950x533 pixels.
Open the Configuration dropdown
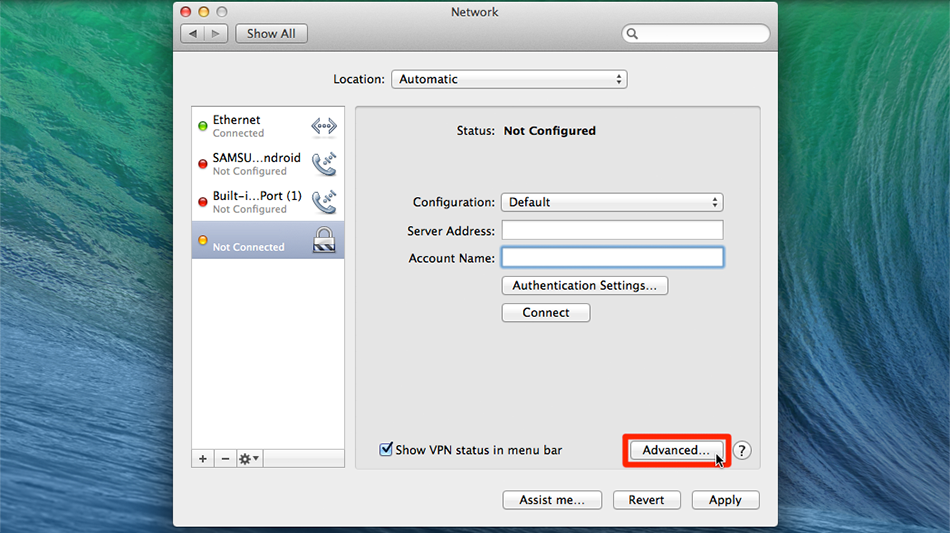[x=611, y=202]
